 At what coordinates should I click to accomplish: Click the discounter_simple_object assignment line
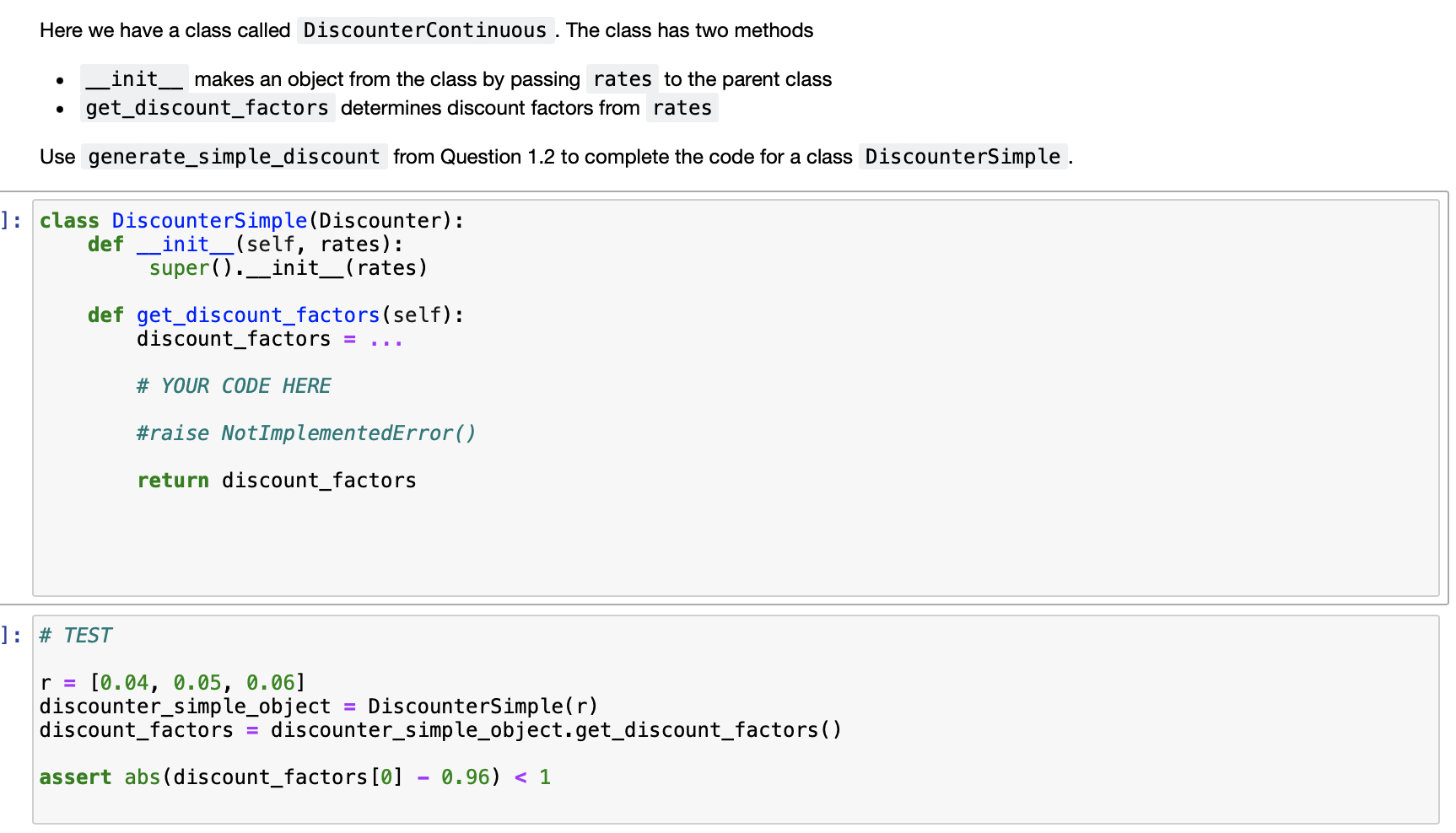319,707
